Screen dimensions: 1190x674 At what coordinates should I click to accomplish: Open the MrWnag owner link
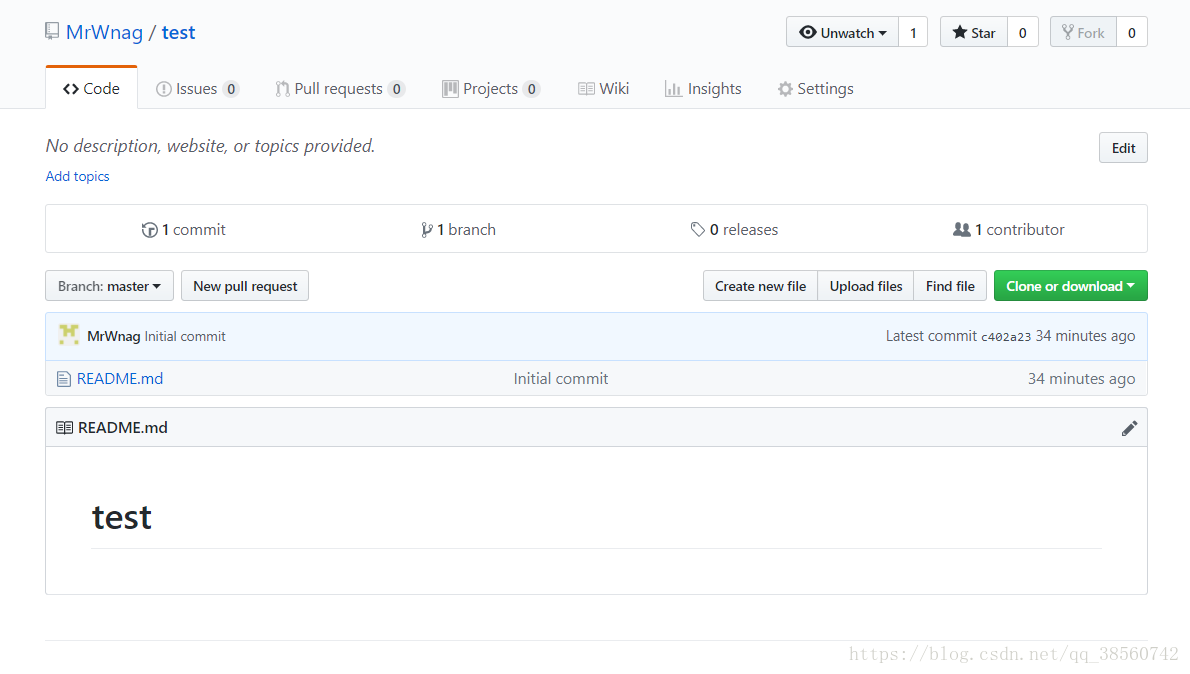(104, 33)
